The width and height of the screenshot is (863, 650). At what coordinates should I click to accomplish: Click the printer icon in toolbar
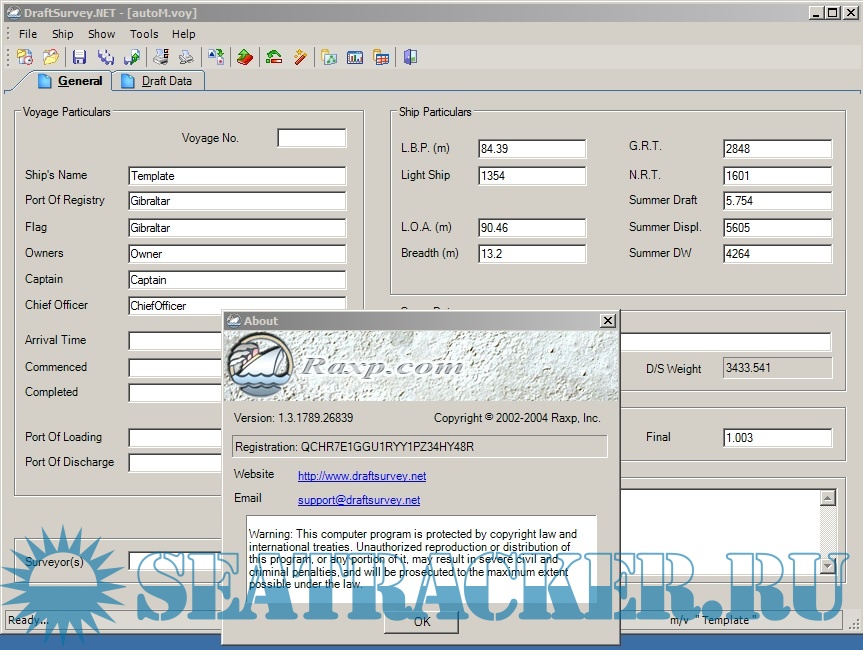pyautogui.click(x=185, y=57)
